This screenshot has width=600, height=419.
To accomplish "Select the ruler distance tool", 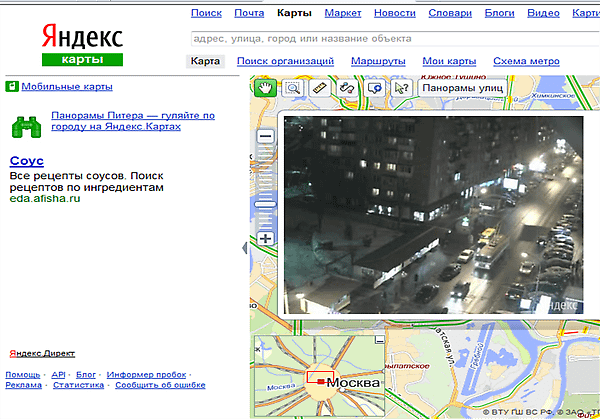I will coord(320,88).
